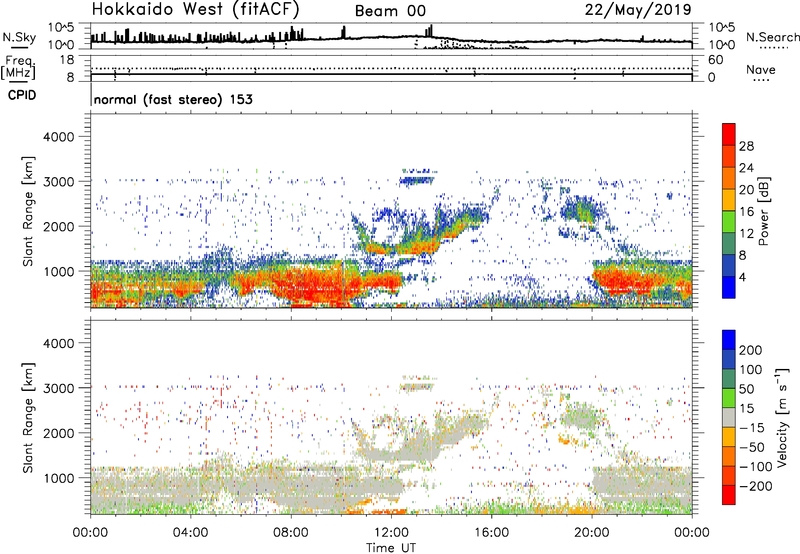This screenshot has width=800, height=554.
Task: Click the "60" Nave tick label
Action: pos(716,60)
